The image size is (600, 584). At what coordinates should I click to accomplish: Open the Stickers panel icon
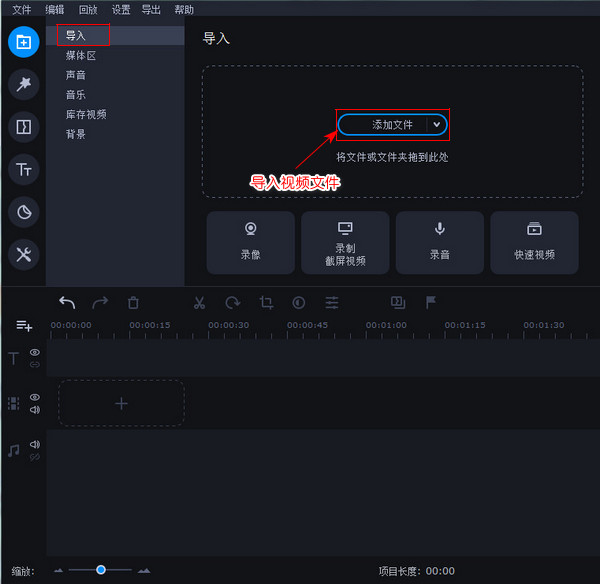[23, 212]
